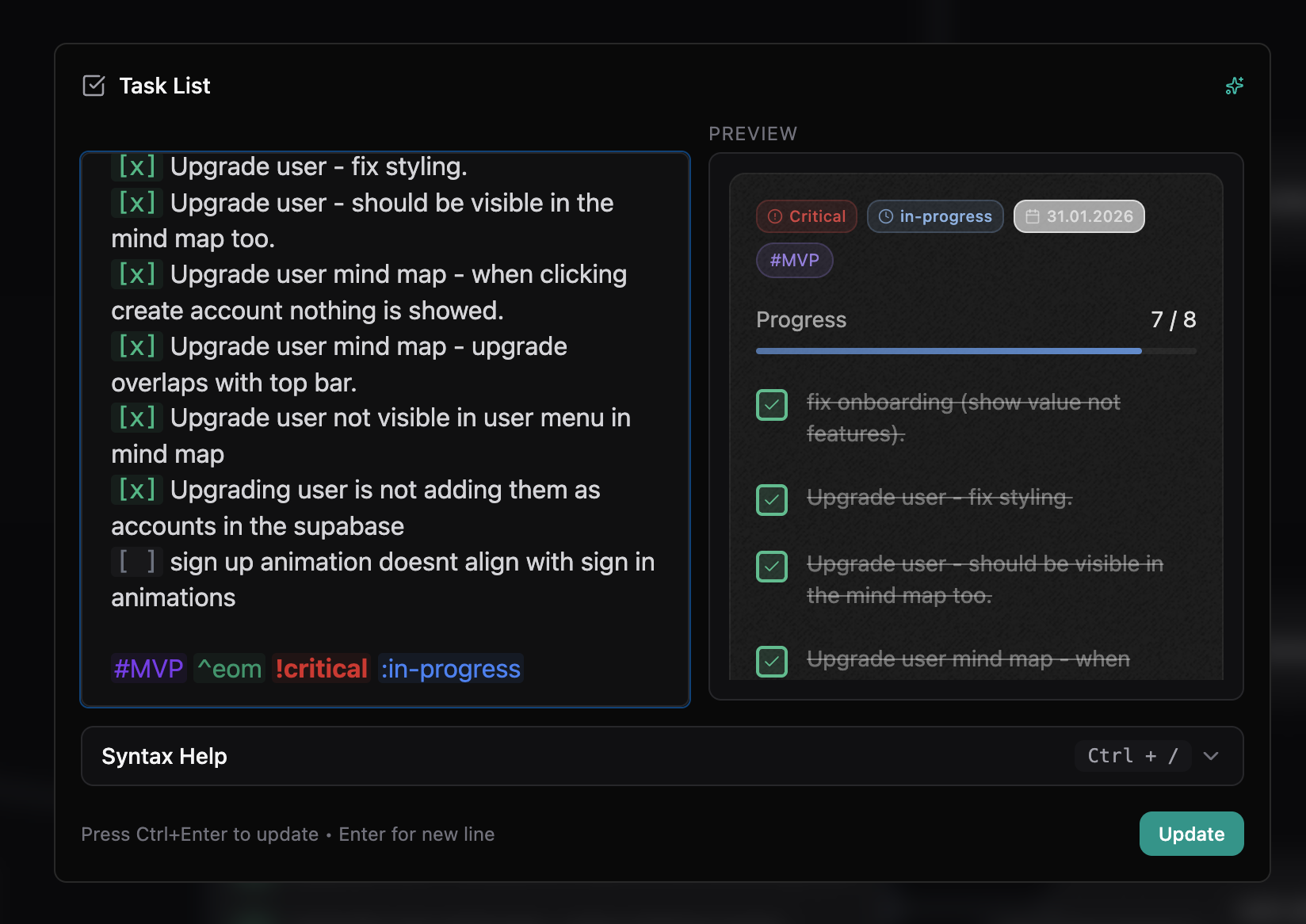1306x924 pixels.
Task: Click the chevron next to Ctrl + /
Action: click(x=1210, y=756)
